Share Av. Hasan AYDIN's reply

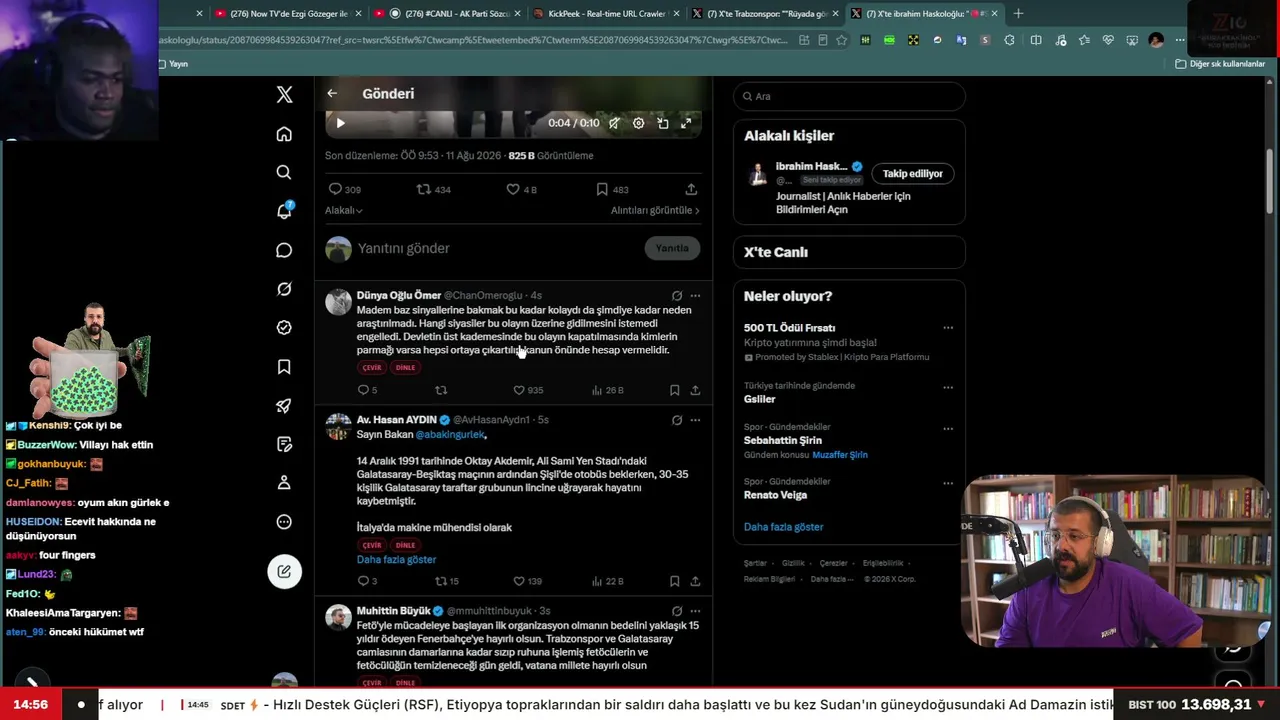(695, 581)
